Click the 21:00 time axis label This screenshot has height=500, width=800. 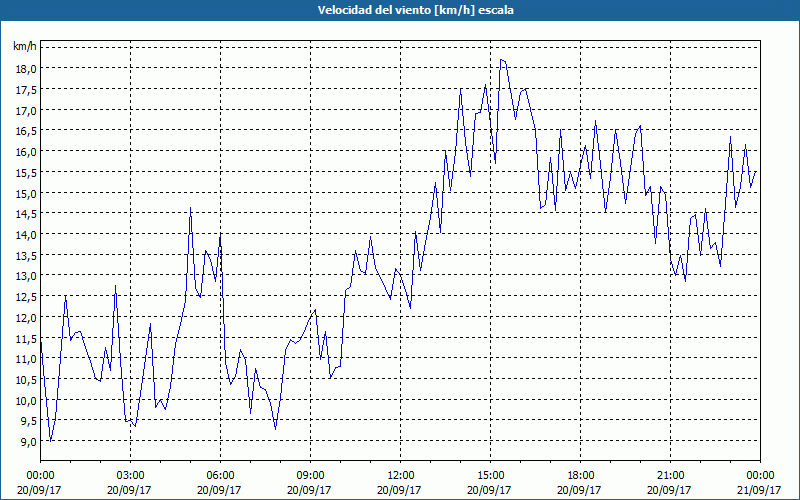pyautogui.click(x=670, y=476)
